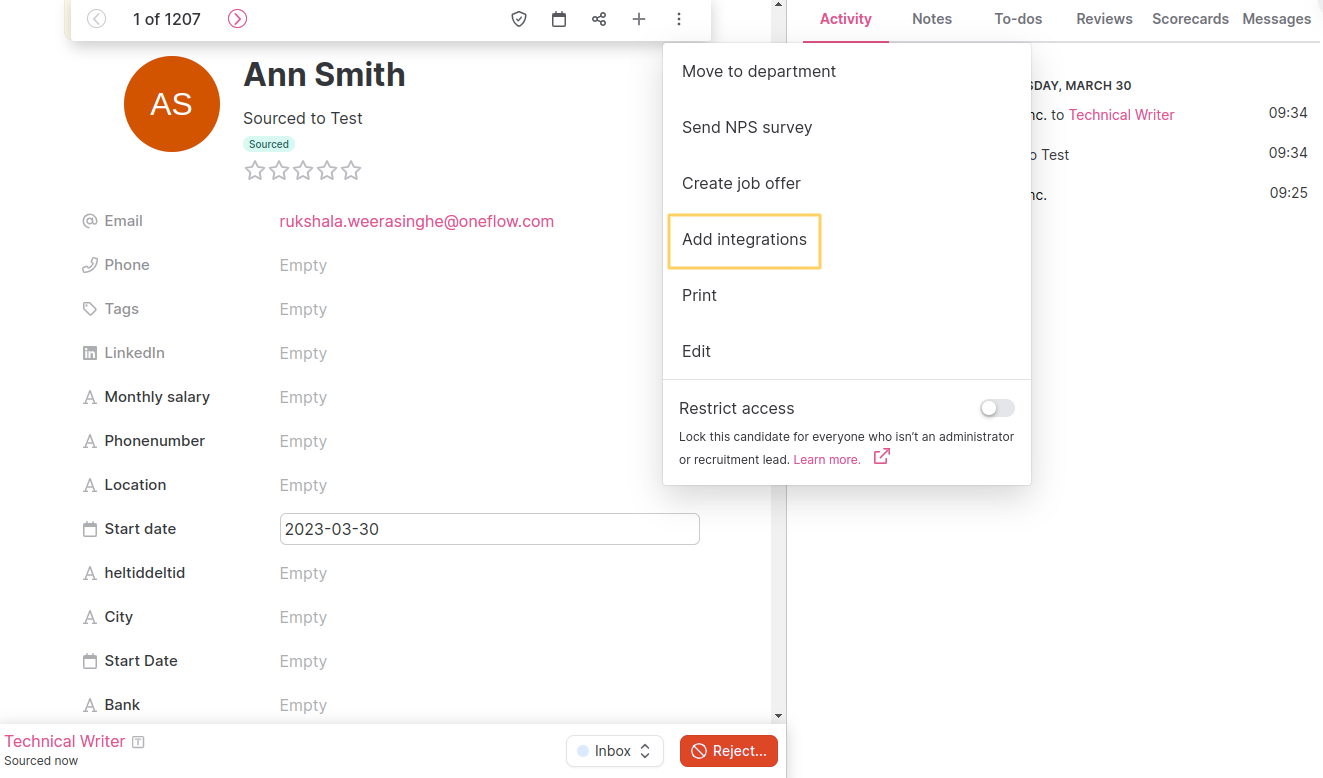Viewport: 1323px width, 778px height.
Task: Click the LinkedIn Empty value
Action: (x=303, y=353)
